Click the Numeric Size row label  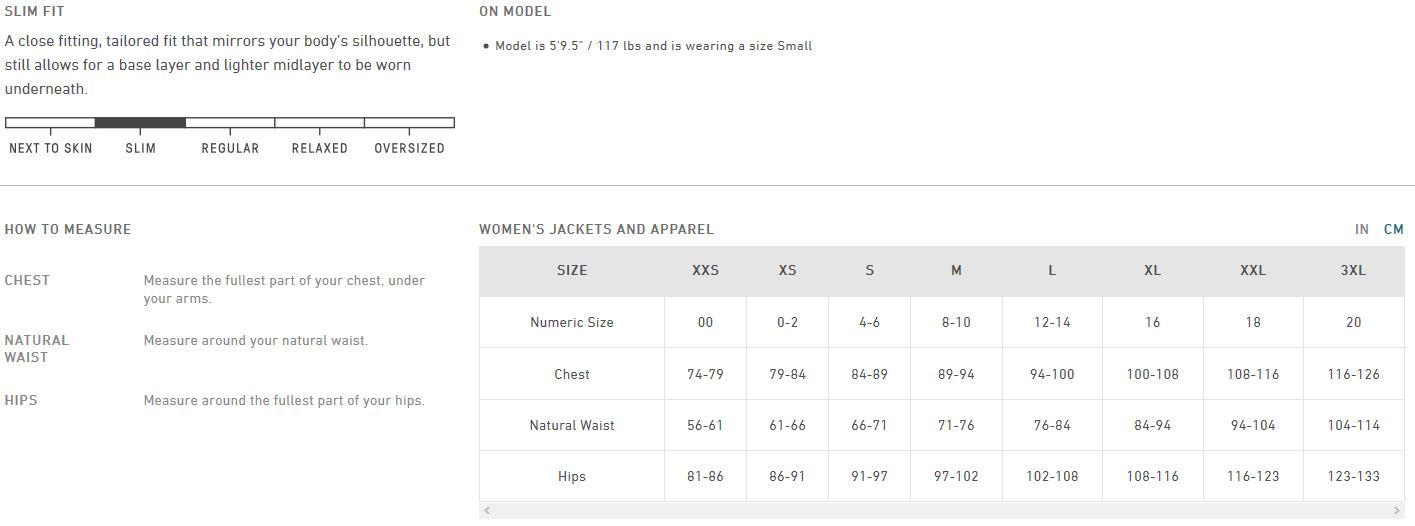(x=572, y=323)
